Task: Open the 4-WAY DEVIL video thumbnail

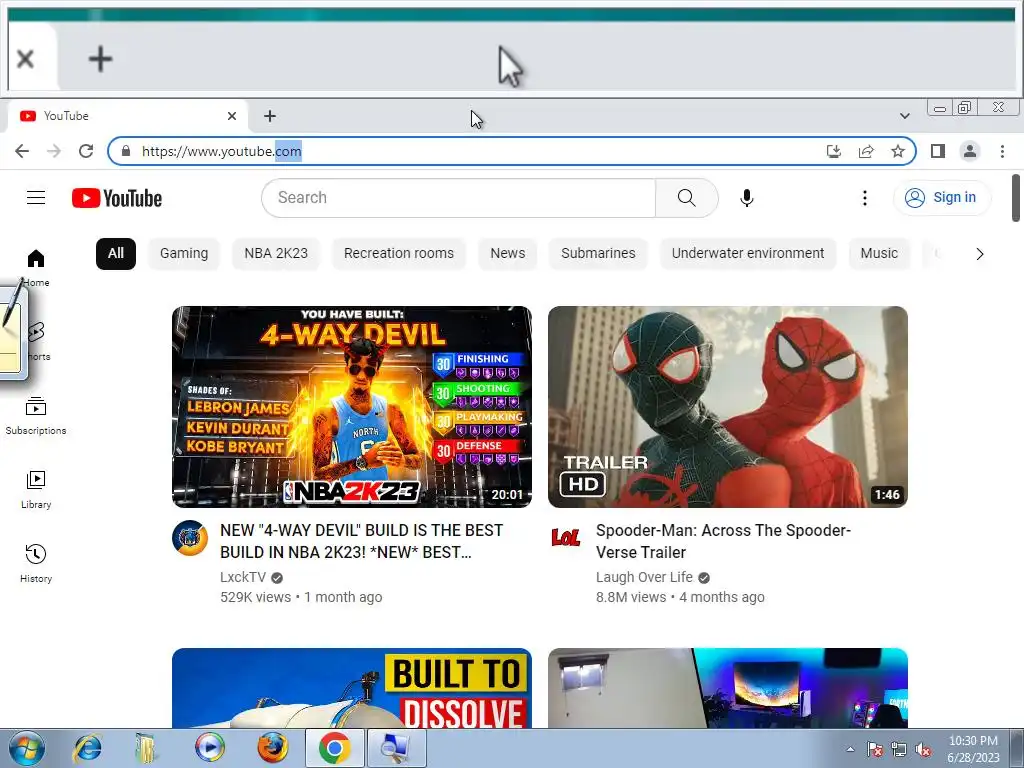Action: [x=351, y=407]
